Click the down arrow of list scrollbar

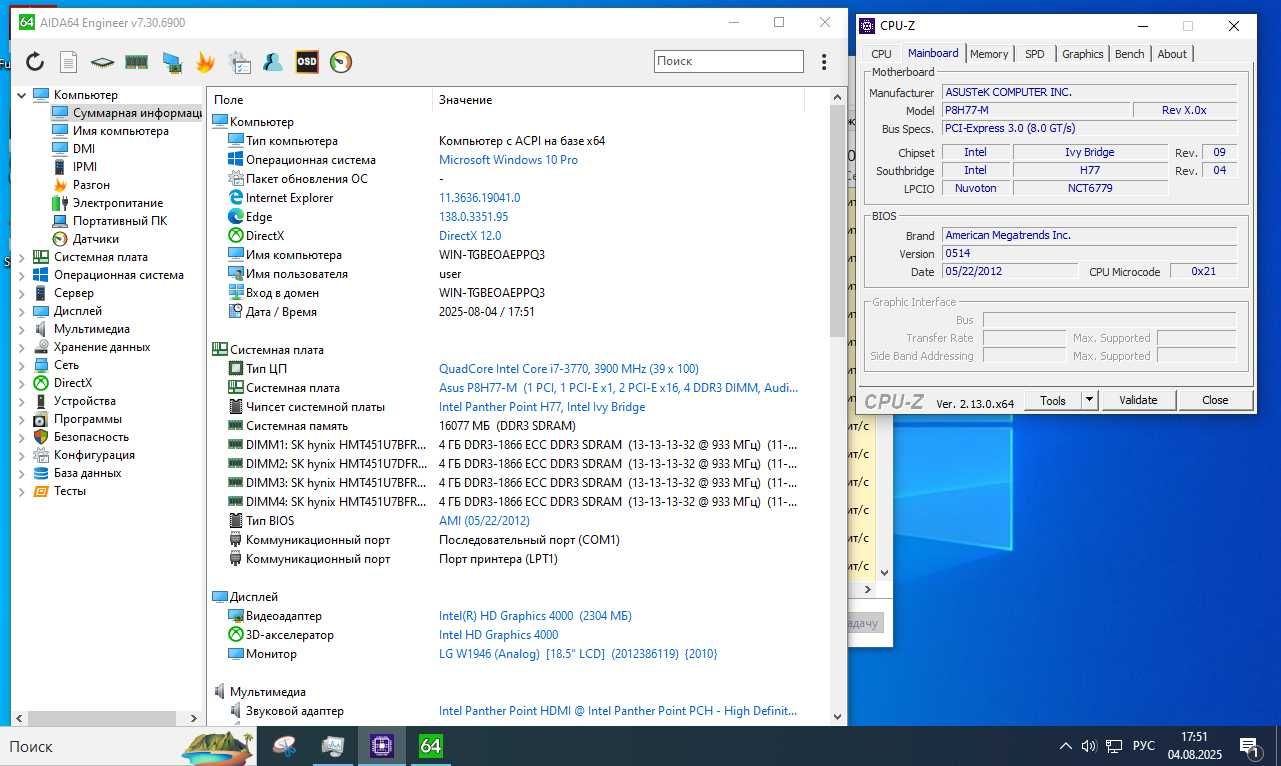[838, 716]
